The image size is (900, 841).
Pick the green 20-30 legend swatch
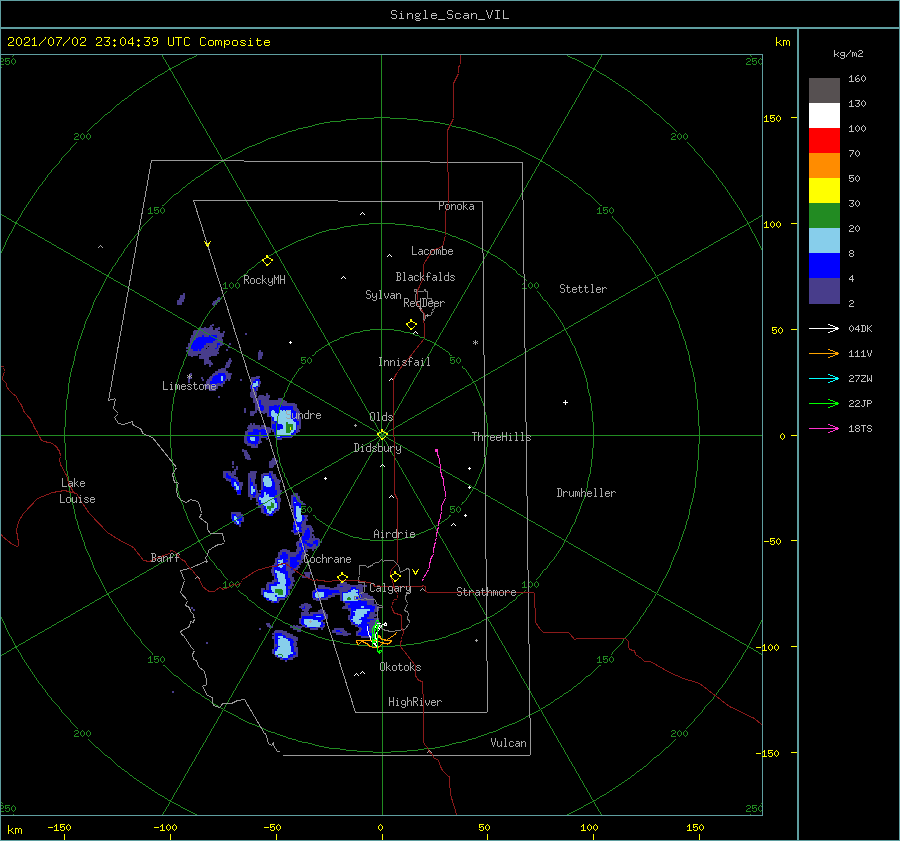click(824, 216)
